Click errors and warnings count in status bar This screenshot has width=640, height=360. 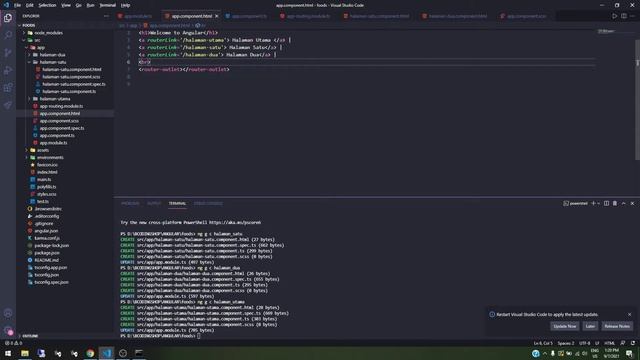tap(13, 343)
